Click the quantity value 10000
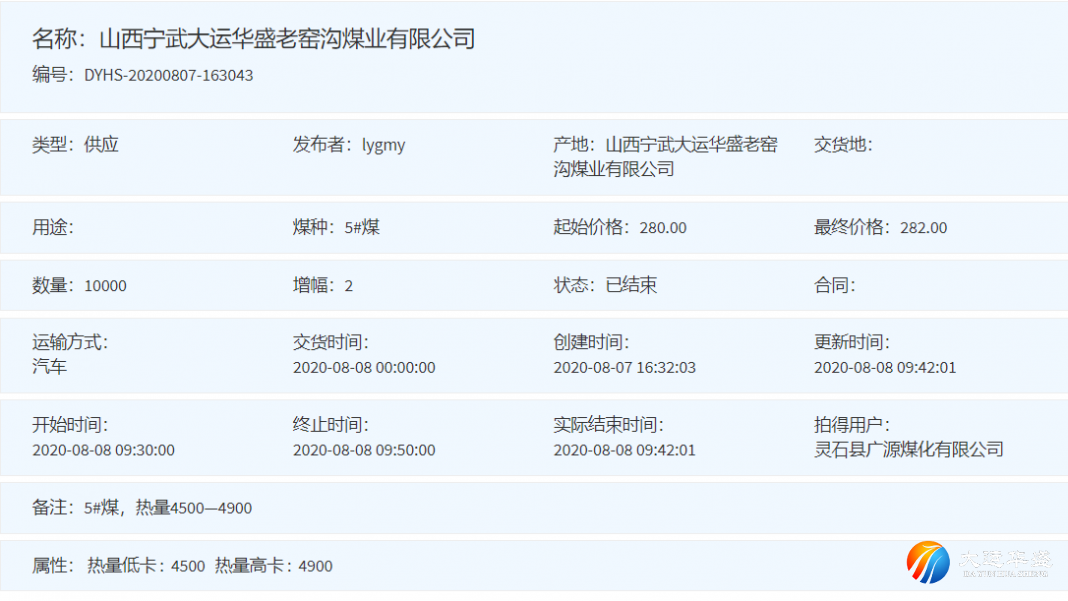This screenshot has height=601, width=1068. (x=105, y=286)
